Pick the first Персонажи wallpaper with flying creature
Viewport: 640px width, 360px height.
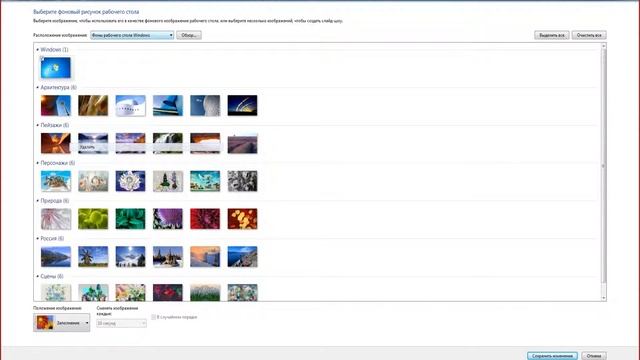[56, 181]
